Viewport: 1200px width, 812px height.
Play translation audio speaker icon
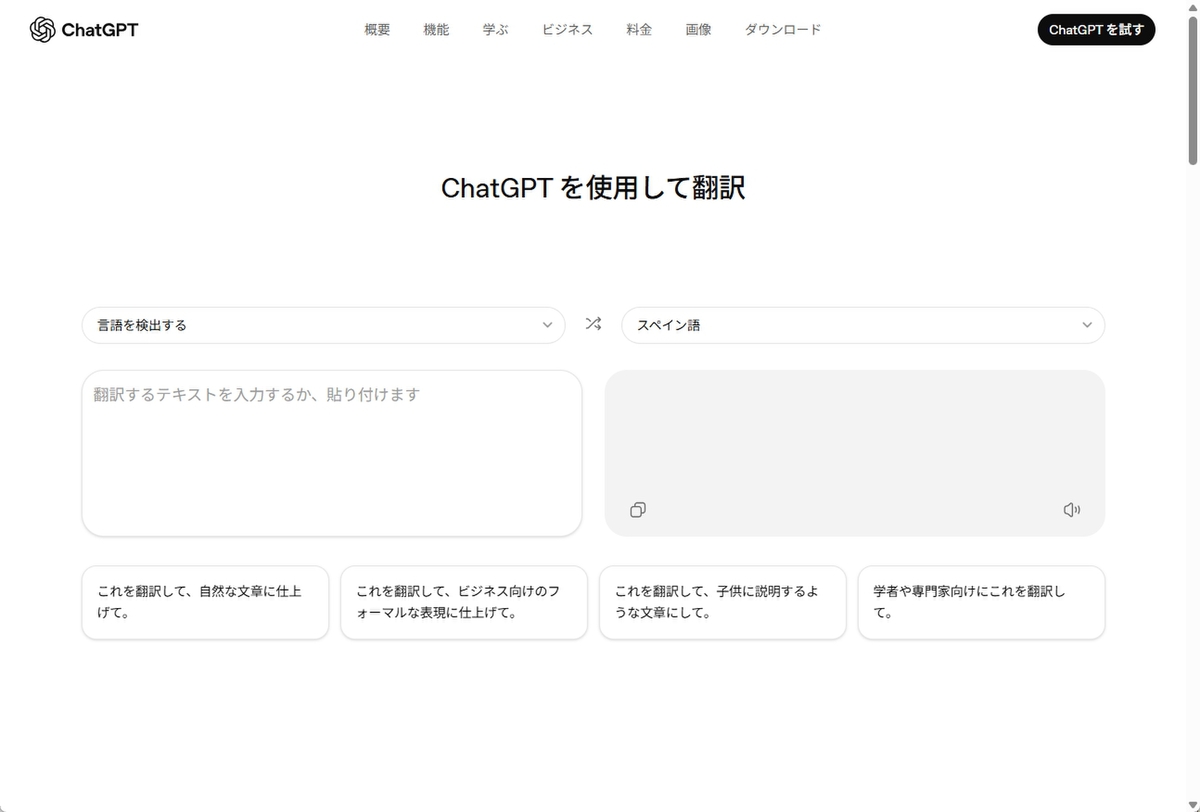pyautogui.click(x=1072, y=510)
